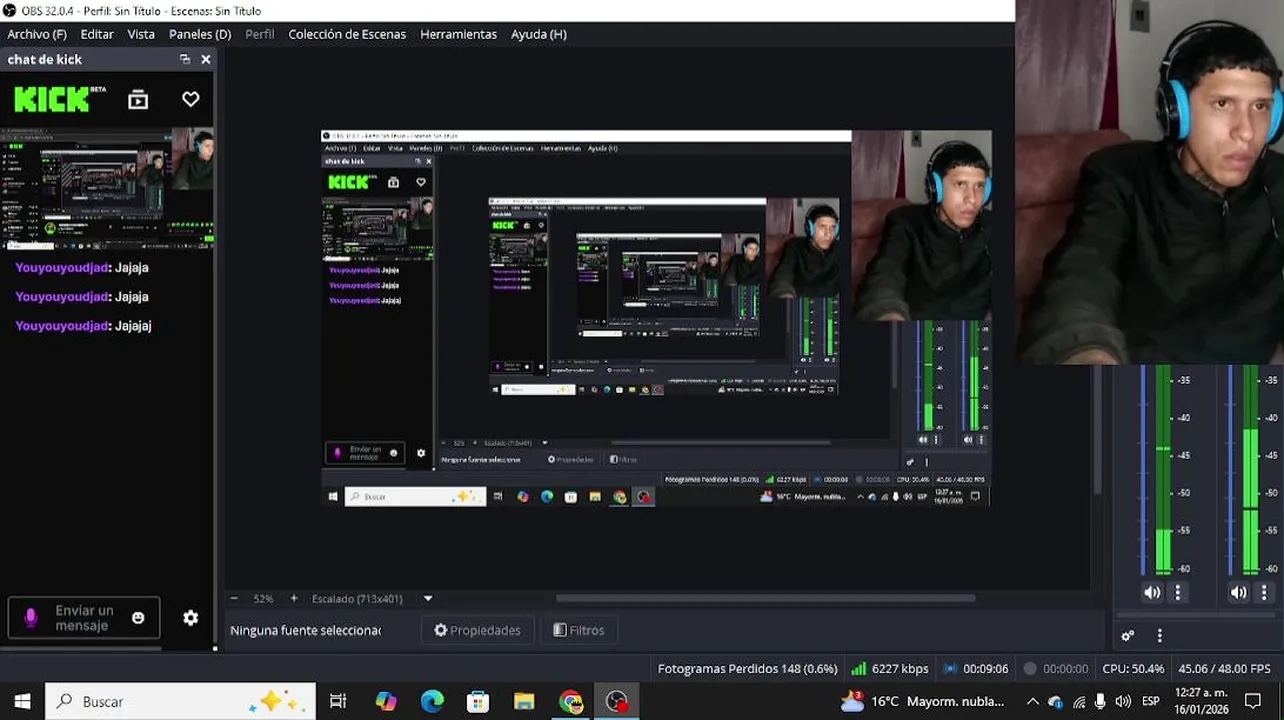Mute the second mixer audio channel
This screenshot has width=1284, height=720.
1238,592
